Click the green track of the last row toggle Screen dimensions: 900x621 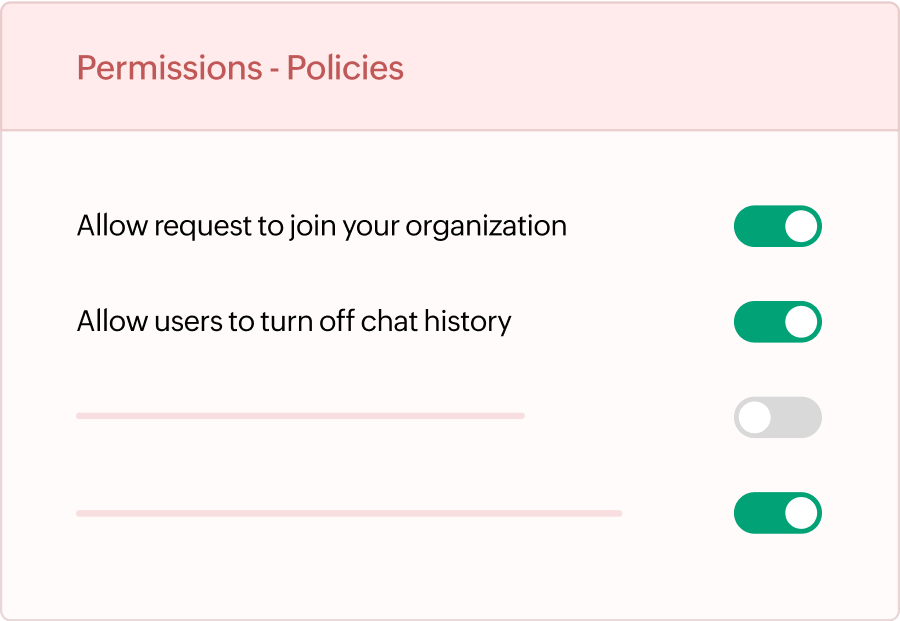tap(757, 513)
